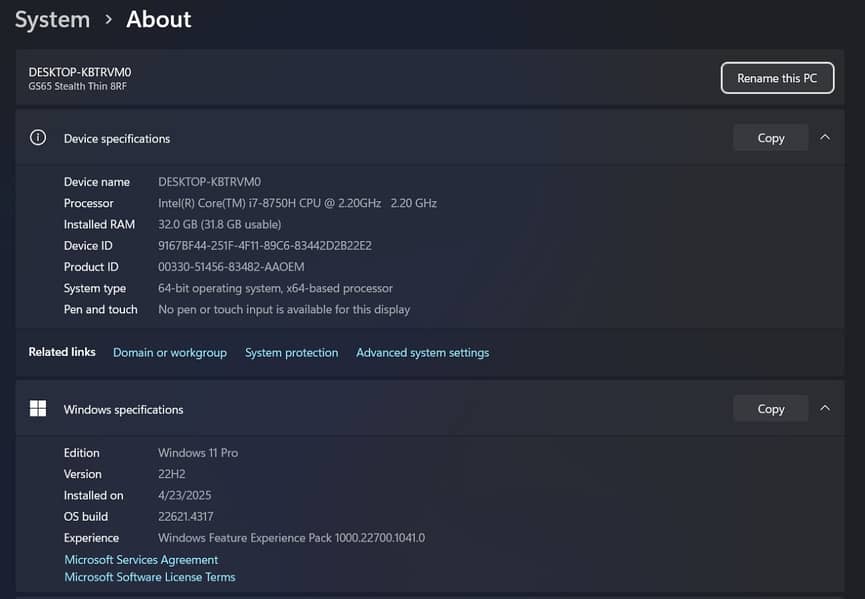Image resolution: width=865 pixels, height=599 pixels.
Task: Select the device name value DESKTOP-KBTRVM0 in specifications
Action: (x=210, y=182)
